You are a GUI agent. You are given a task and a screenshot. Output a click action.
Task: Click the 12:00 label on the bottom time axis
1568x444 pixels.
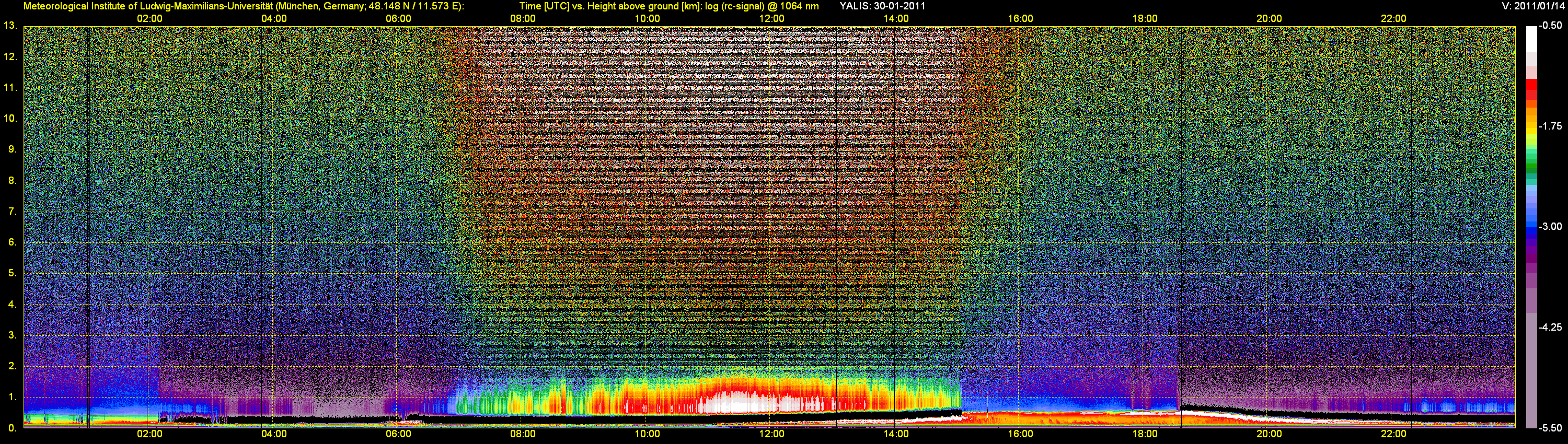(x=772, y=434)
